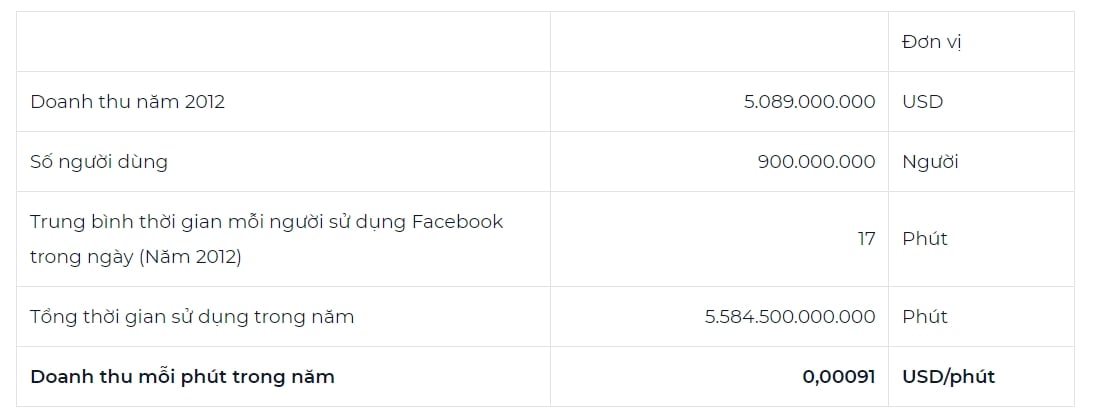This screenshot has height=418, width=1093.
Task: Select the "Trung bình thời gian" label text
Action: (266, 239)
